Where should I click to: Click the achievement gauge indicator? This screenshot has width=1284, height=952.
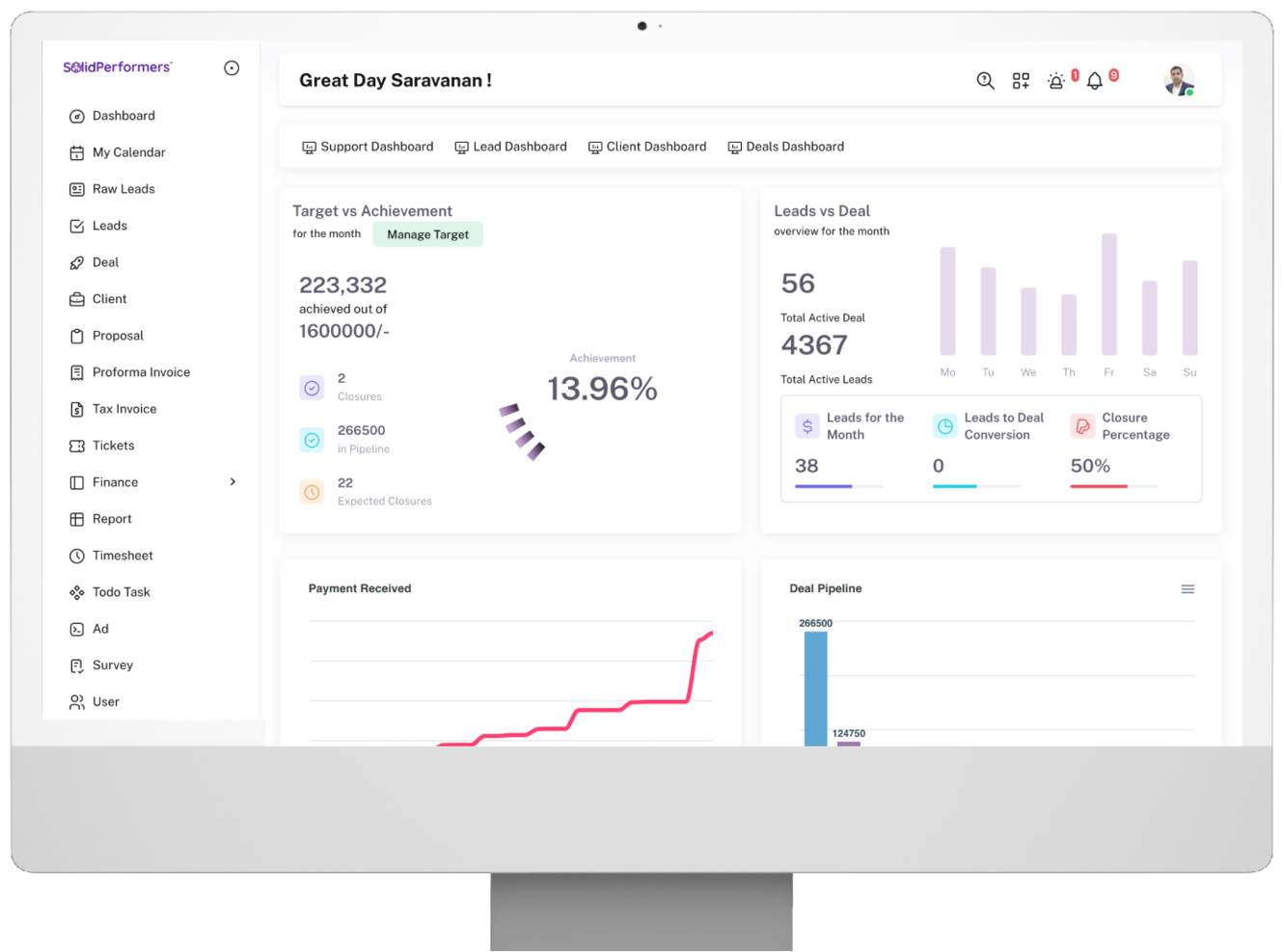(x=522, y=431)
